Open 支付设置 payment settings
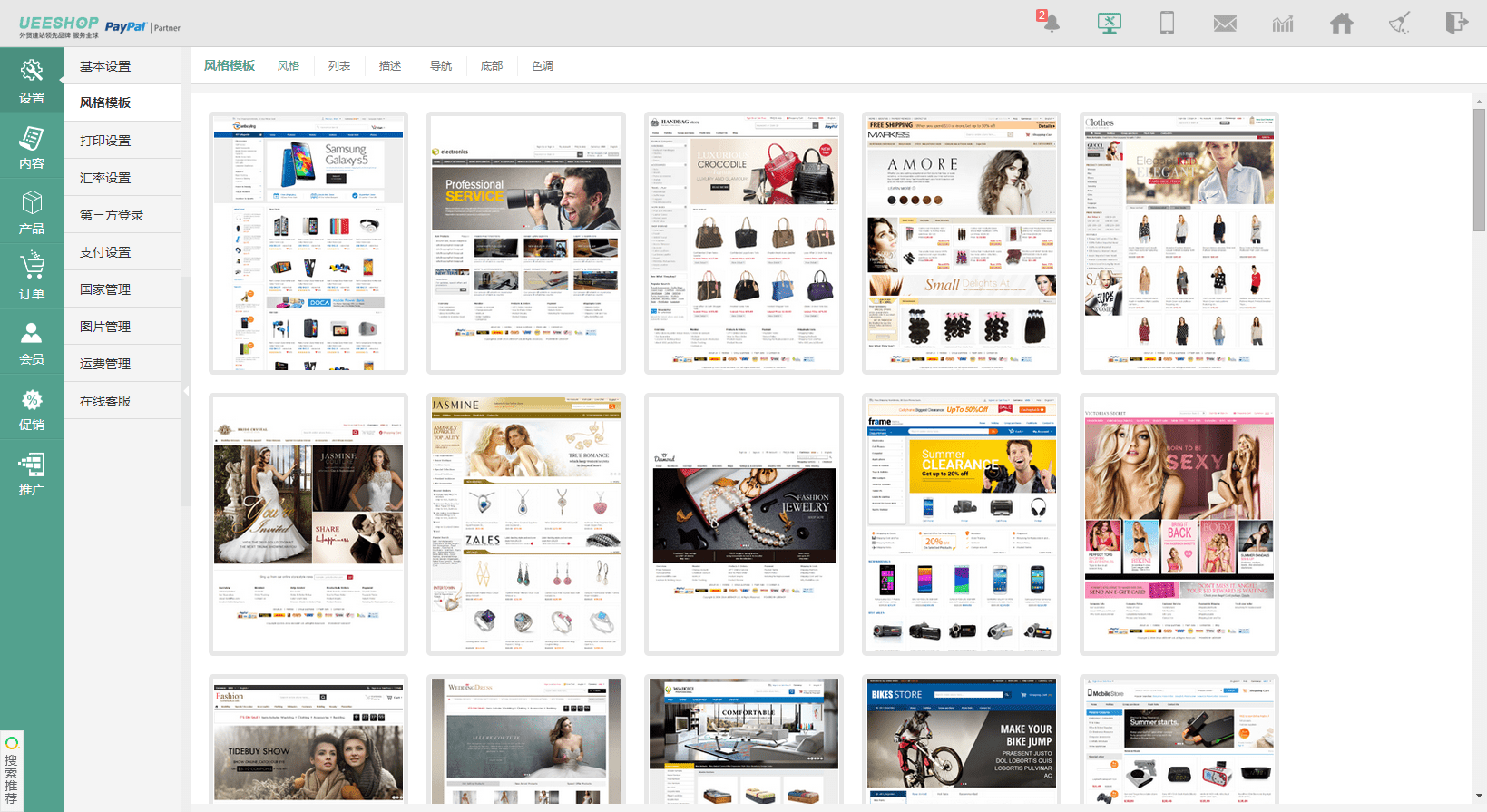The width and height of the screenshot is (1487, 812). coord(105,252)
